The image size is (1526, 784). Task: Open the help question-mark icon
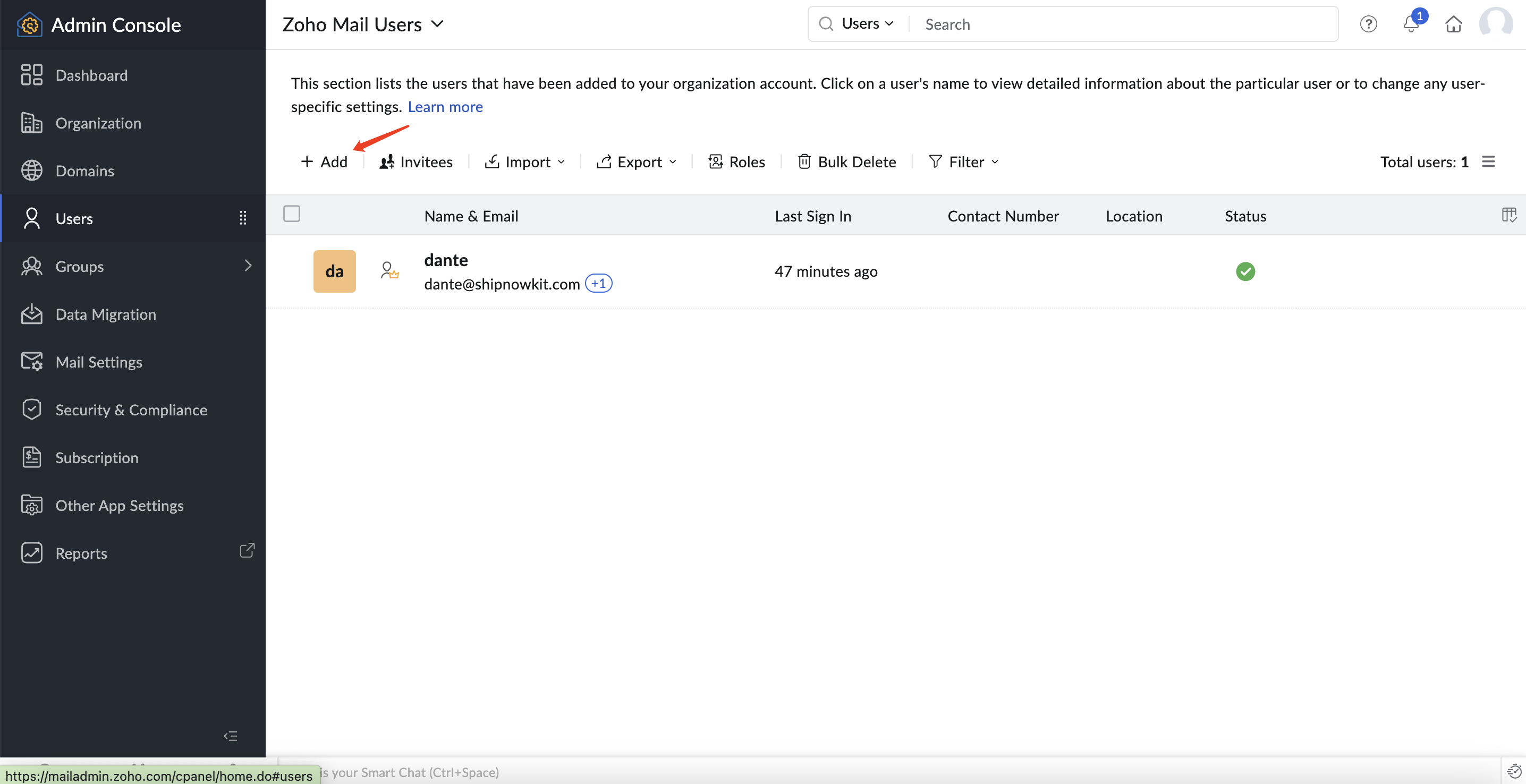pyautogui.click(x=1368, y=24)
